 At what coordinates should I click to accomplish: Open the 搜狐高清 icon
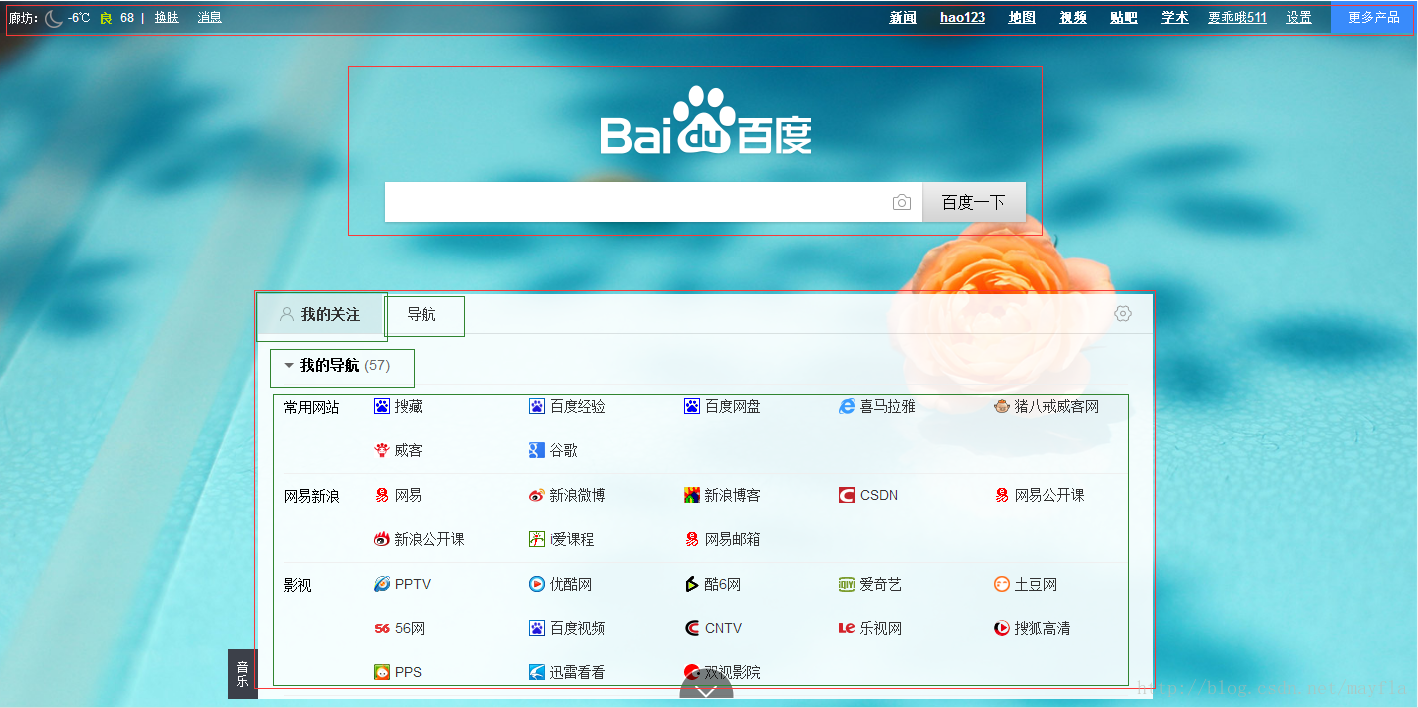tap(1002, 628)
